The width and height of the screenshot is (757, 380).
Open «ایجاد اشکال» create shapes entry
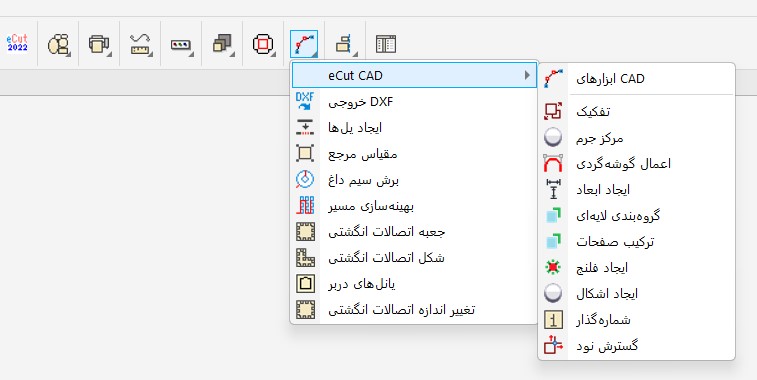pyautogui.click(x=637, y=294)
